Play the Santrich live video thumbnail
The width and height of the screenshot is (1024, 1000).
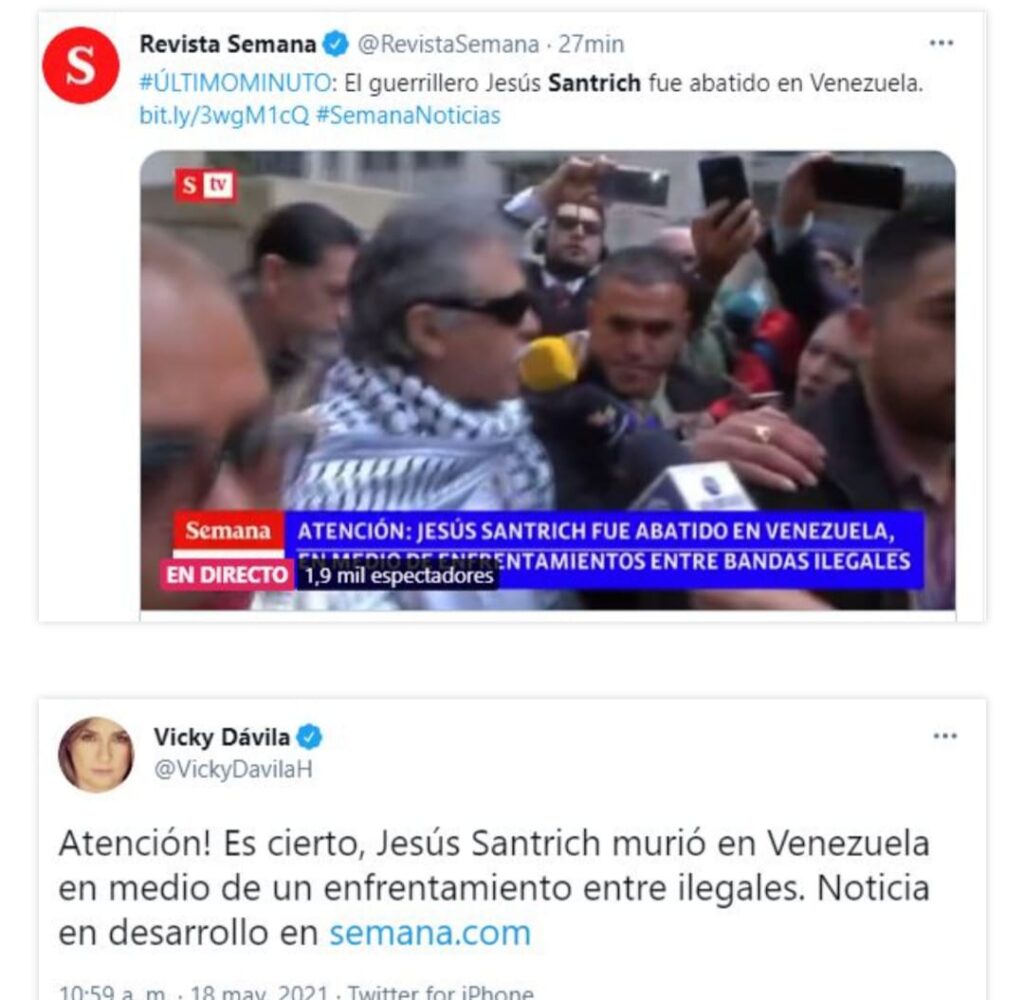click(548, 380)
